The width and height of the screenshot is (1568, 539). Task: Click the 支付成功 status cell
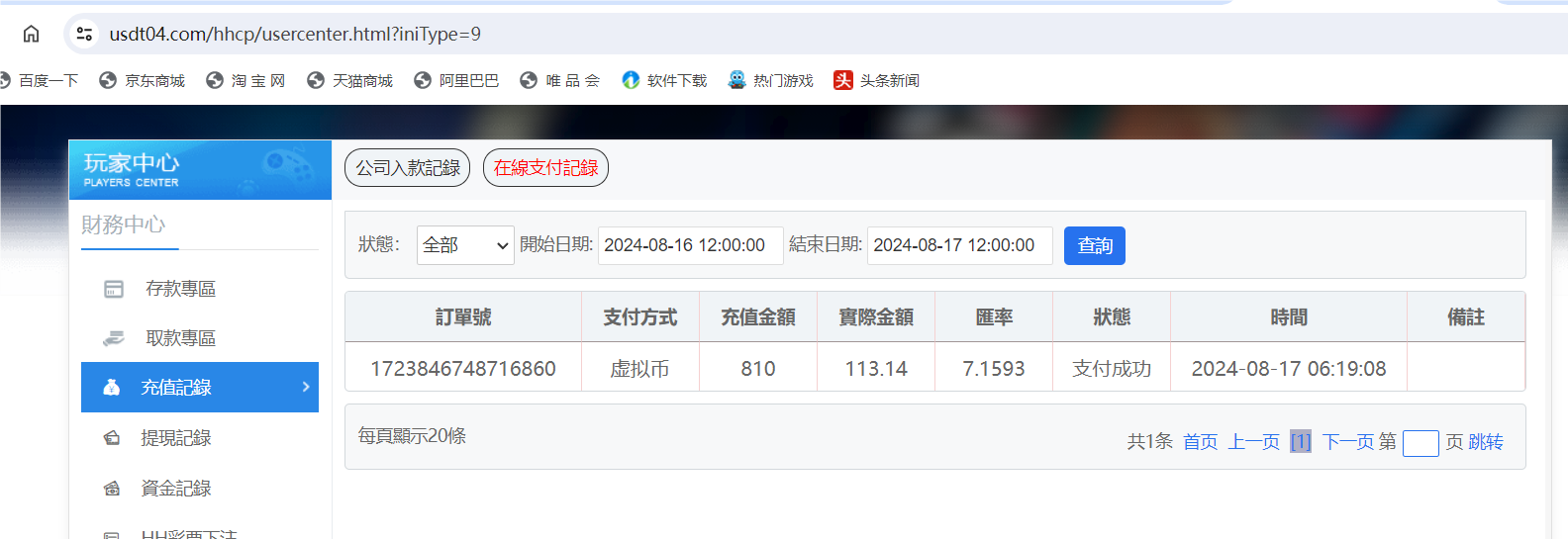(1112, 369)
